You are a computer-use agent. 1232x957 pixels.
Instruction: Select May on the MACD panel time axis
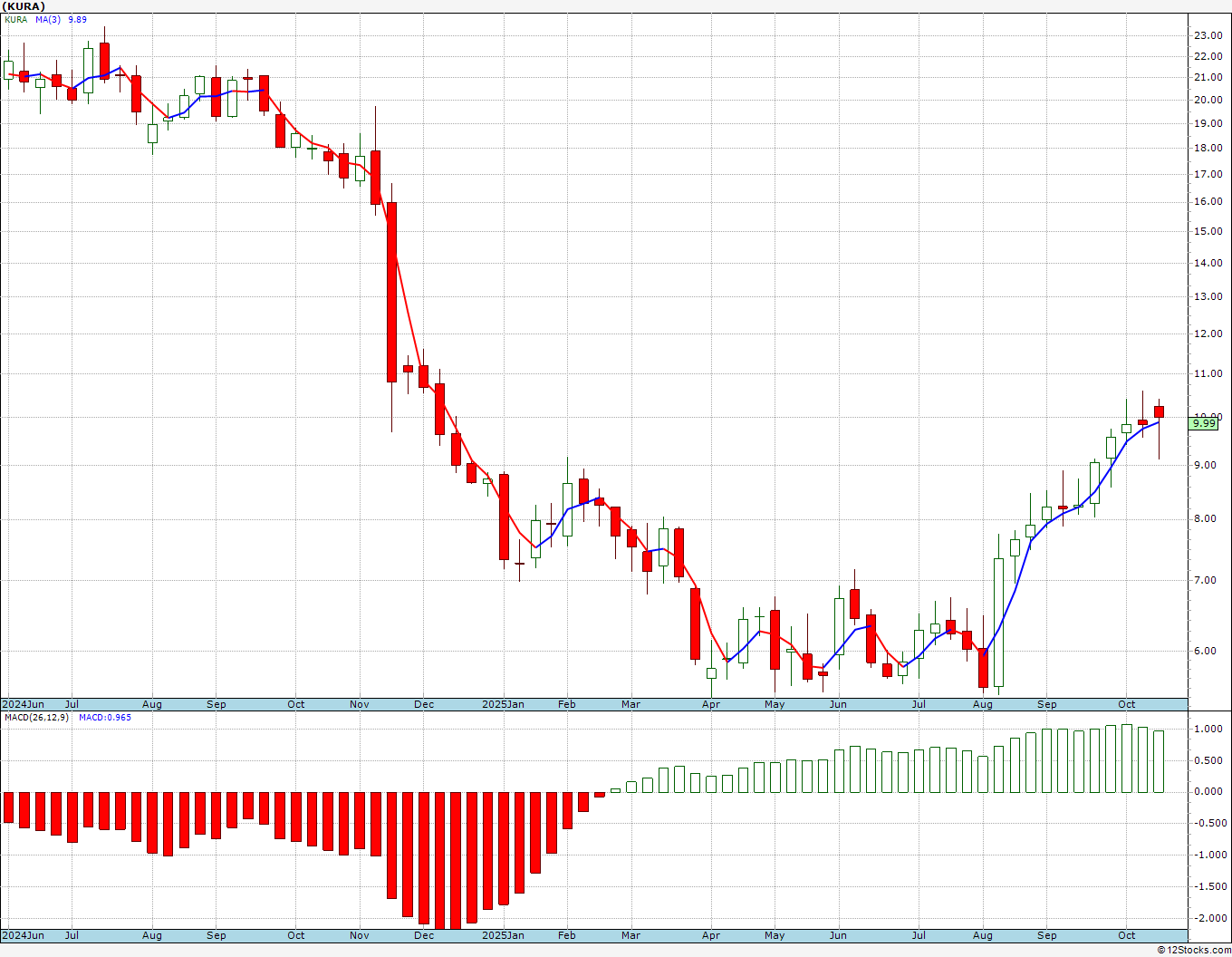pos(775,935)
